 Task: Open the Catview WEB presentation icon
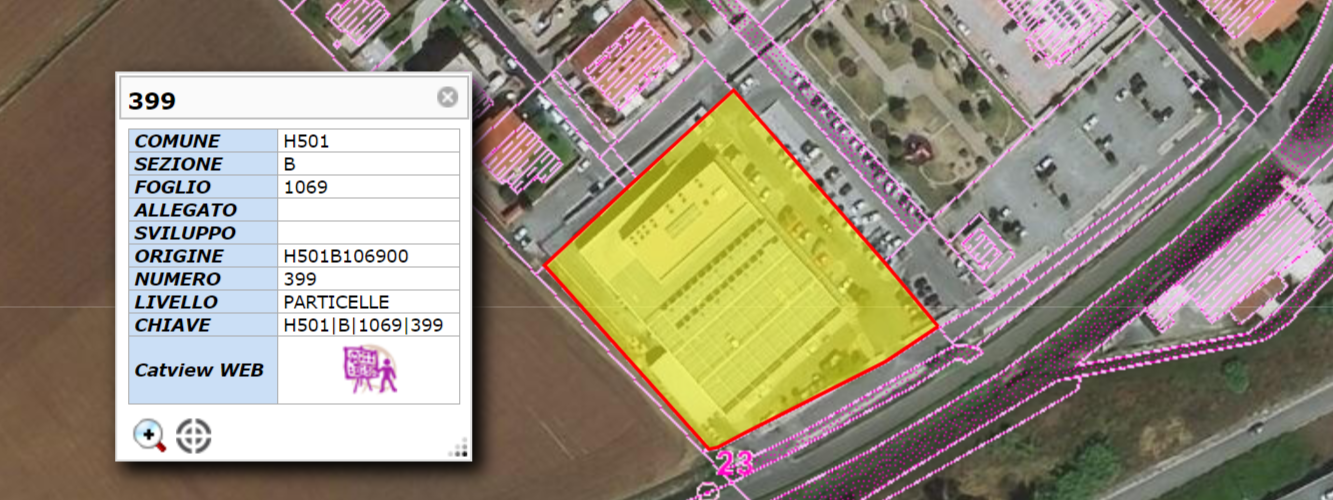click(369, 370)
